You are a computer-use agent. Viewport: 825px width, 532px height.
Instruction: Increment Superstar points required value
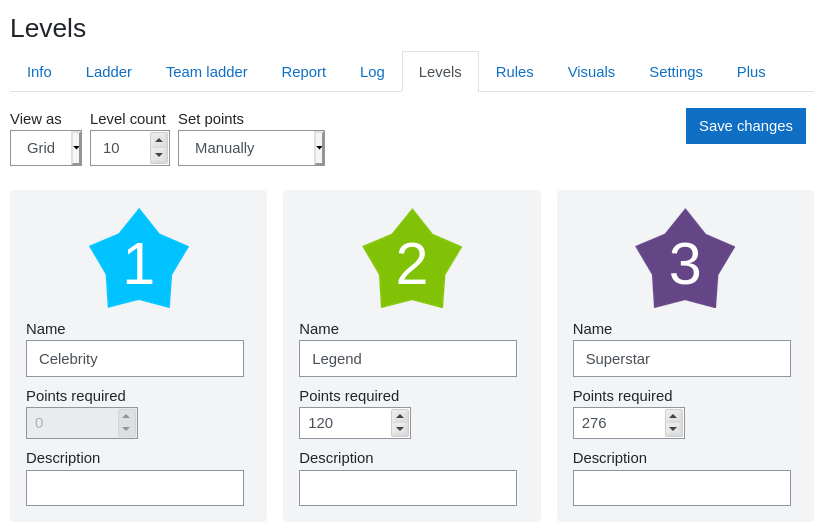click(673, 416)
